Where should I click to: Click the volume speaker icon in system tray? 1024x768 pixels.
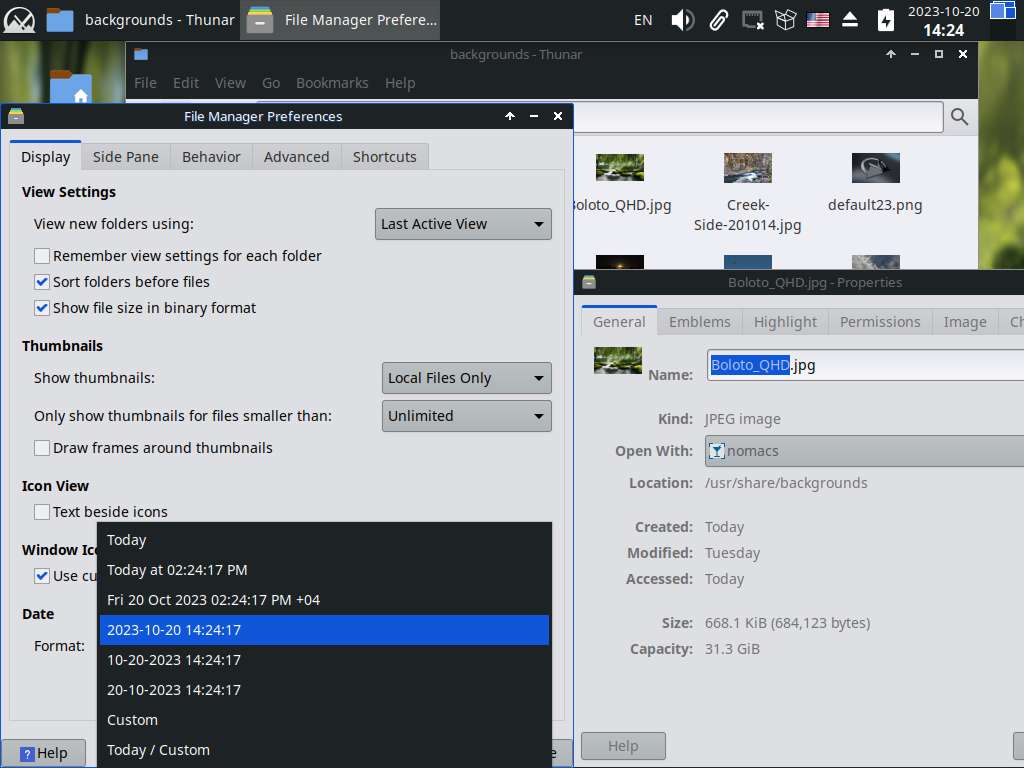tap(682, 20)
